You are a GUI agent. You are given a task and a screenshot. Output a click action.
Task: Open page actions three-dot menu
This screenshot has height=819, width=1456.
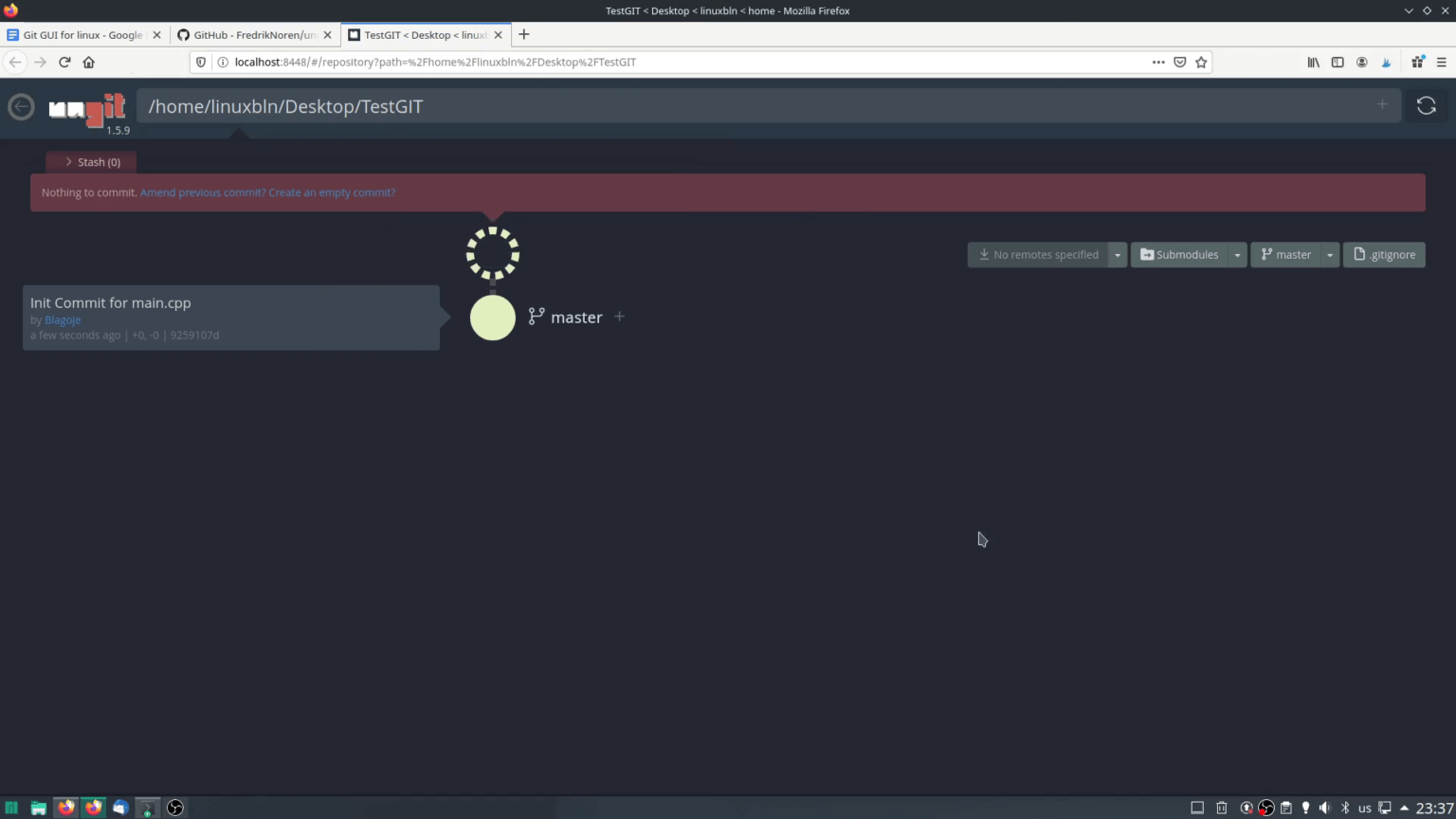tap(1158, 62)
